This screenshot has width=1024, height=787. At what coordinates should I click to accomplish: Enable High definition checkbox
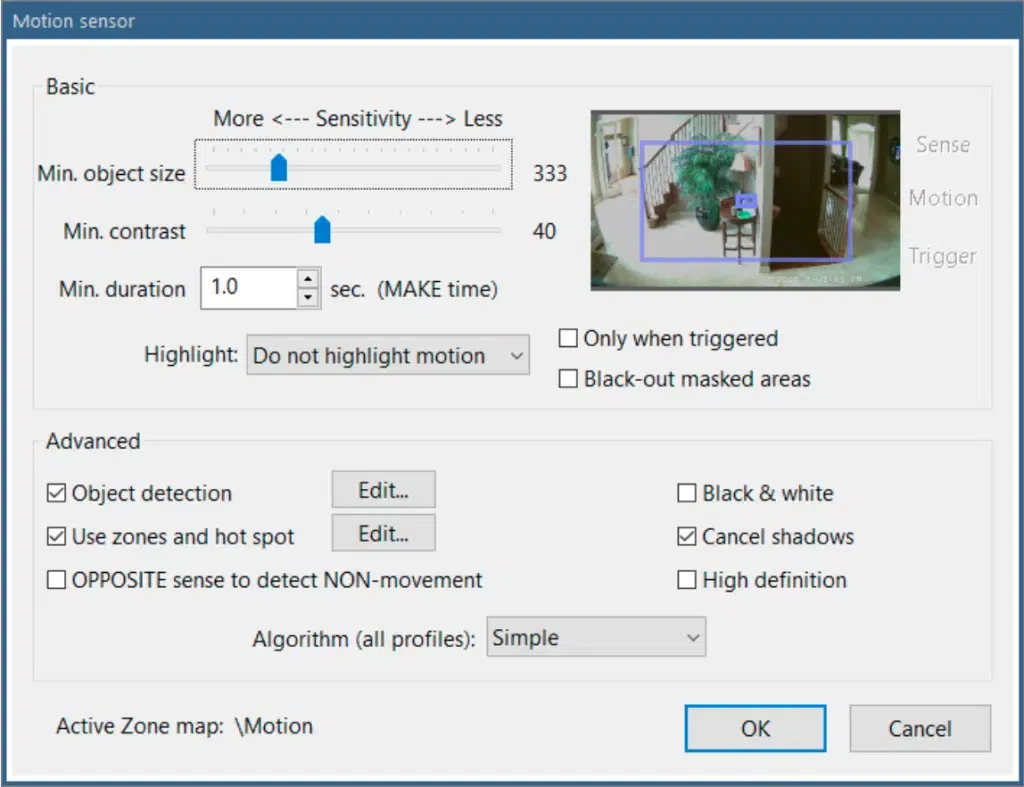click(687, 580)
